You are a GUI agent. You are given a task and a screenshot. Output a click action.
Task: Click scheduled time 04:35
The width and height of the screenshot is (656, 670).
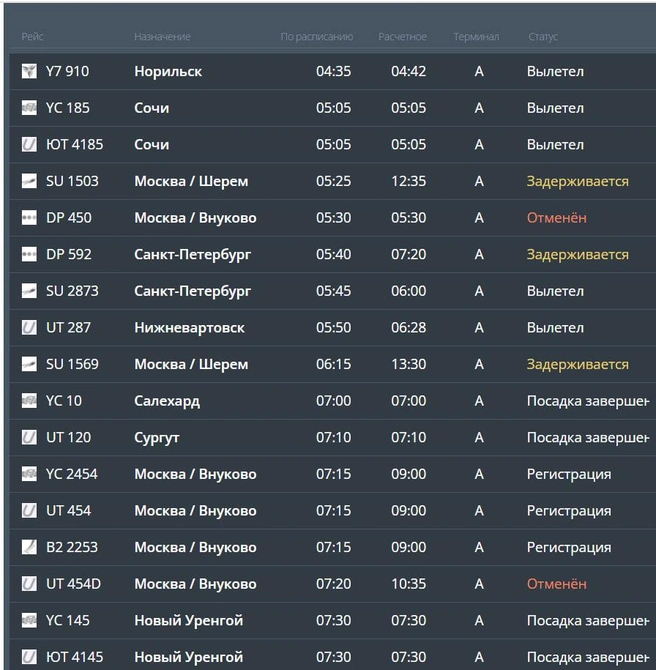point(333,71)
